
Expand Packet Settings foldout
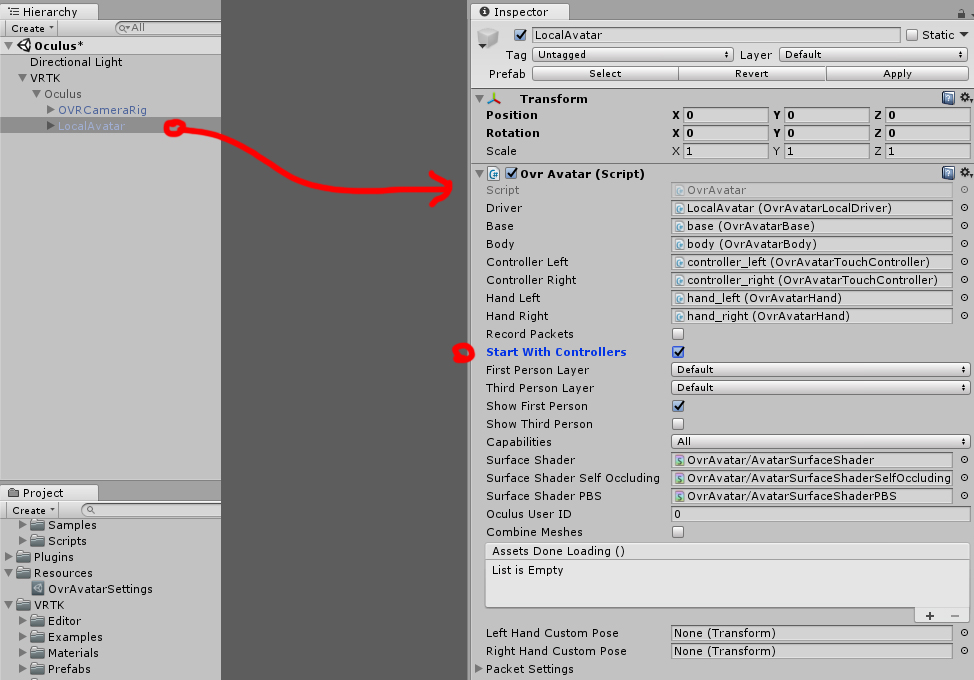479,669
